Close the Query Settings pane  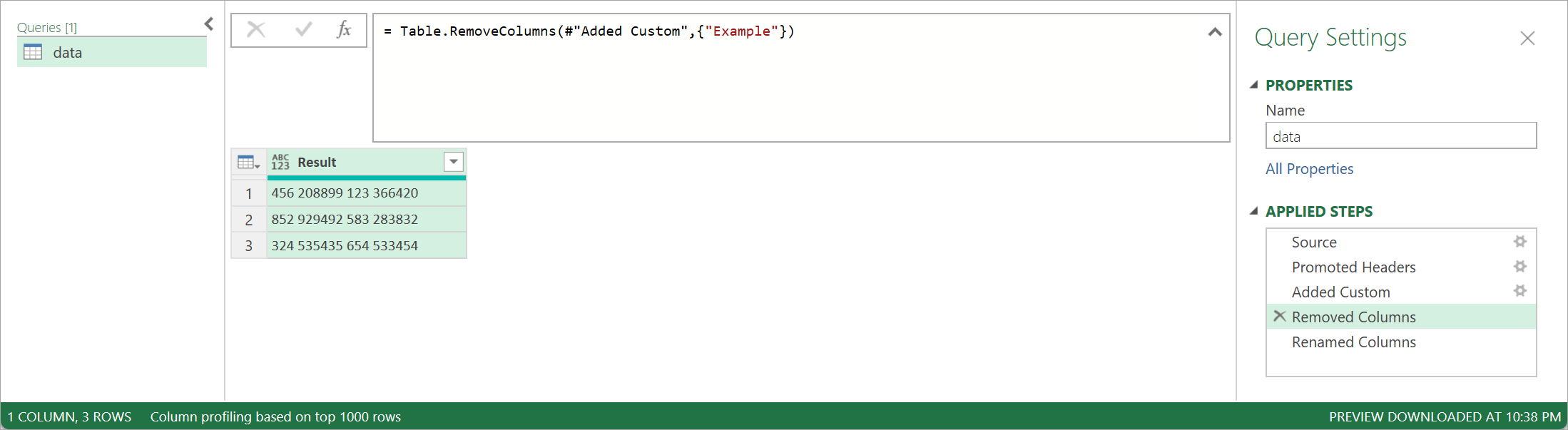pos(1527,38)
